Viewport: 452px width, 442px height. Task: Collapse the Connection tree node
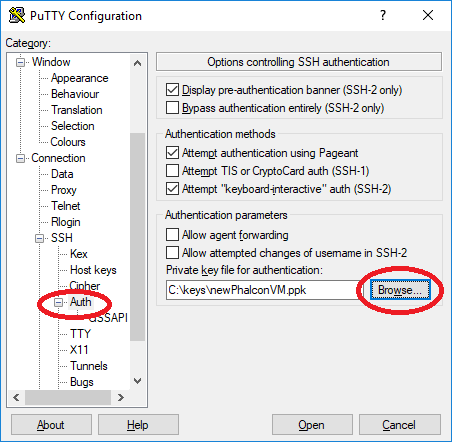[x=21, y=158]
